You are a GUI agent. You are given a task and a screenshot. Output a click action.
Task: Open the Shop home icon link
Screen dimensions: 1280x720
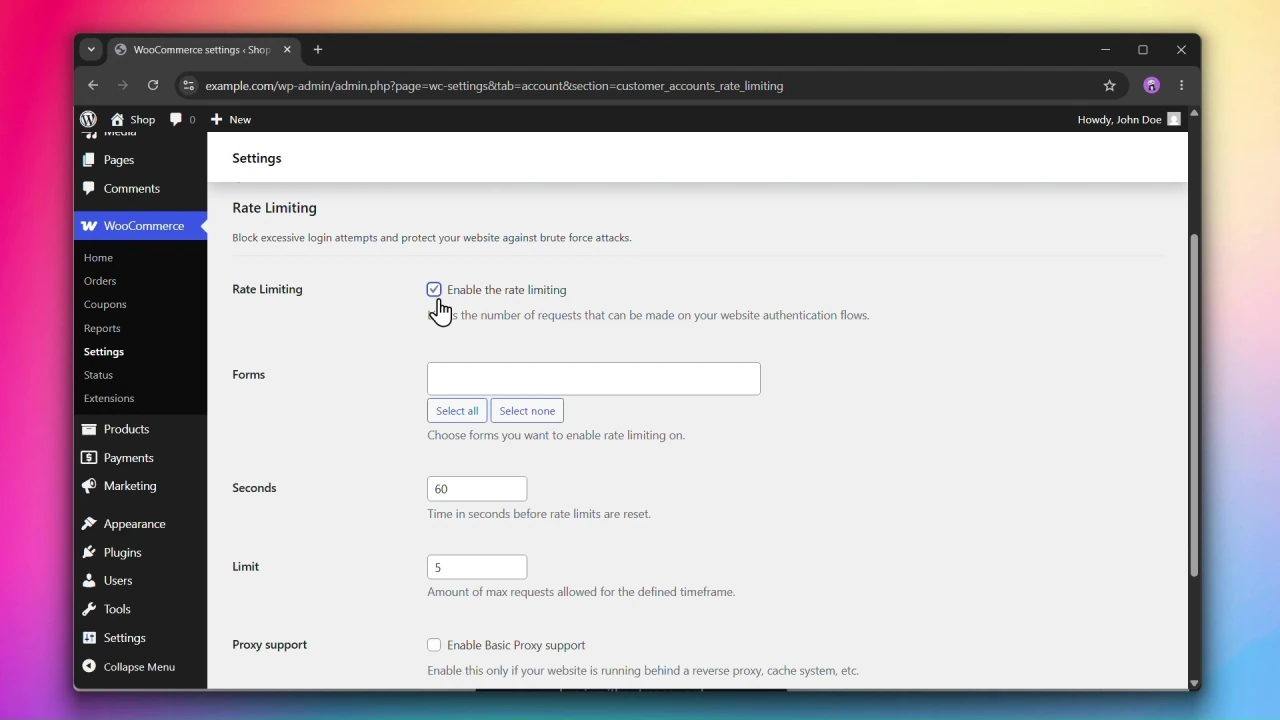[x=133, y=119]
